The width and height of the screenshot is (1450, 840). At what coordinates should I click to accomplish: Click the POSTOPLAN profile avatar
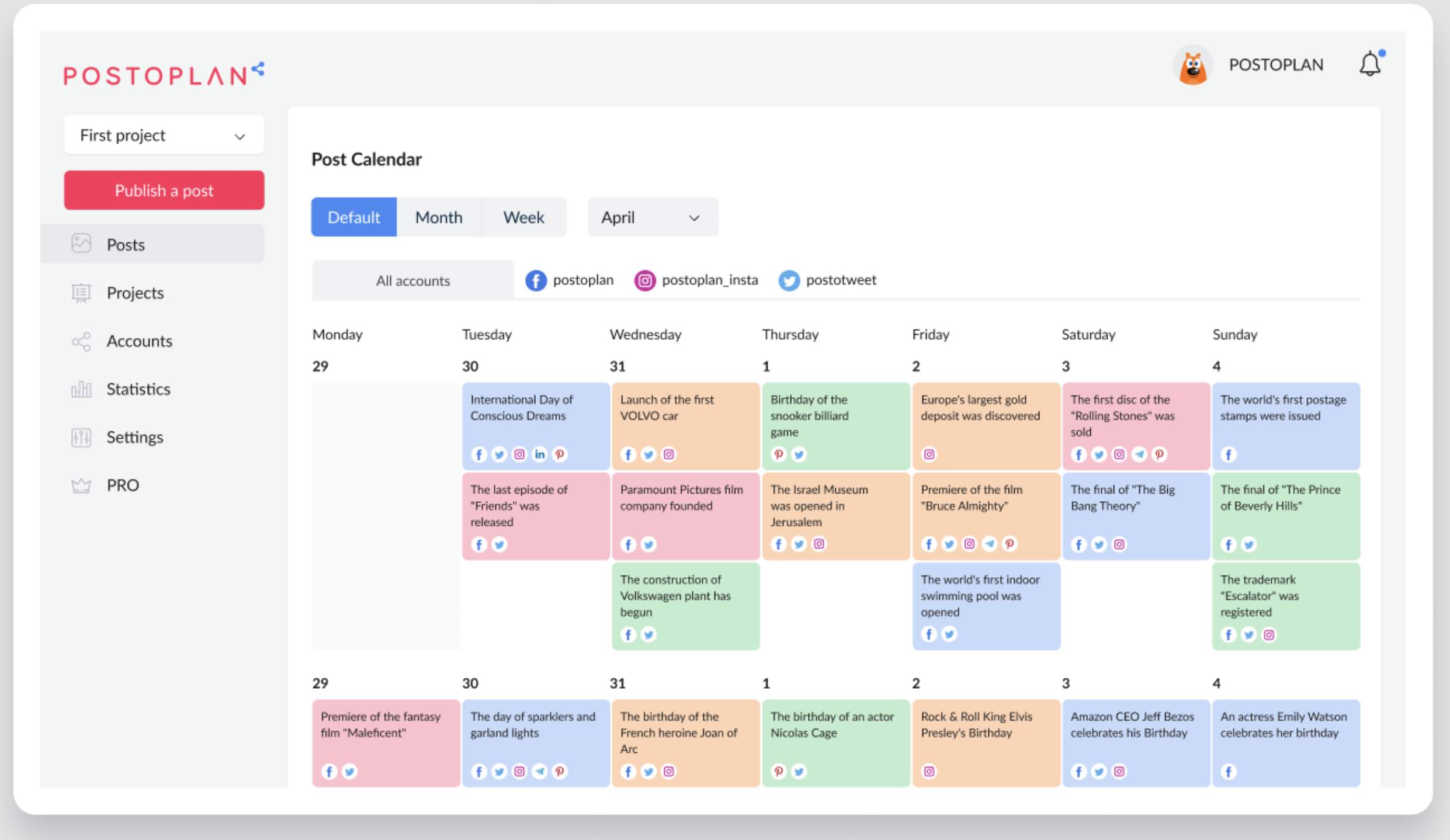[1192, 65]
